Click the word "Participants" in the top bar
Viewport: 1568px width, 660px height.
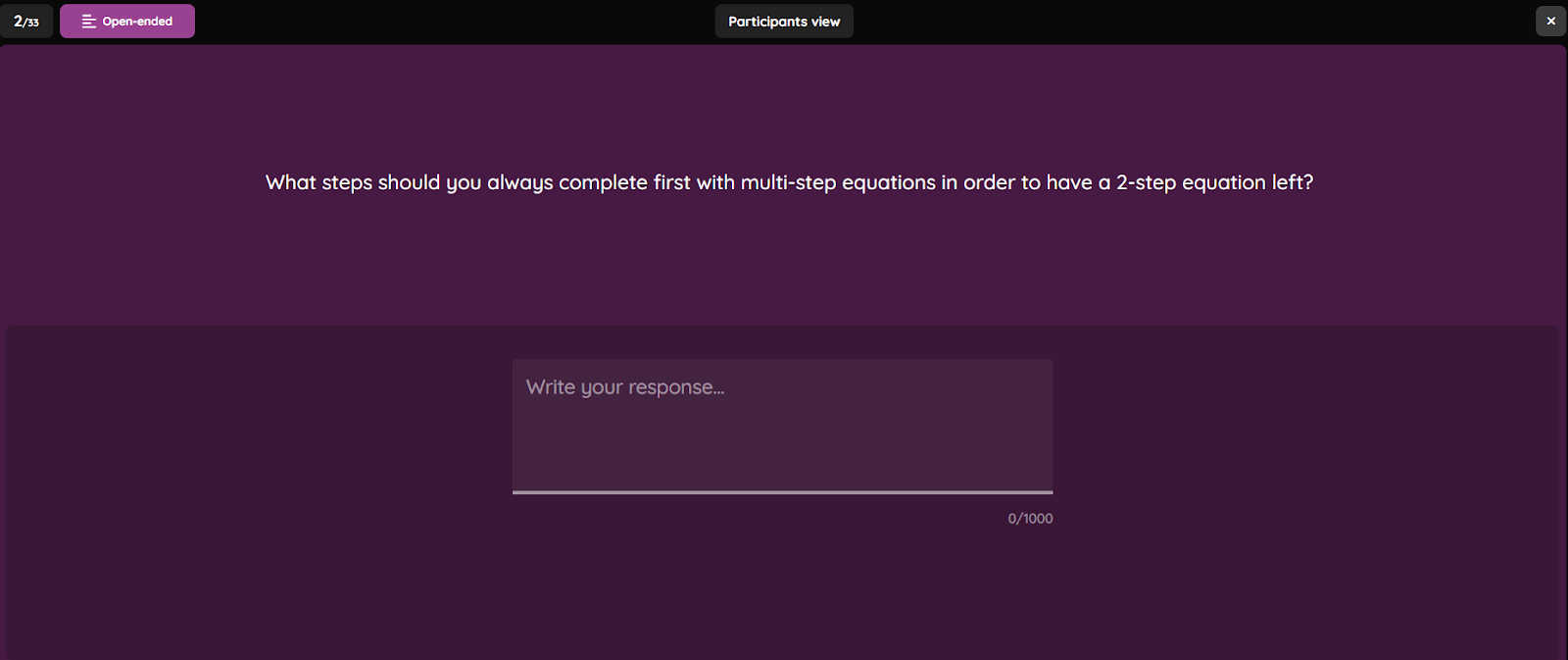coord(767,22)
